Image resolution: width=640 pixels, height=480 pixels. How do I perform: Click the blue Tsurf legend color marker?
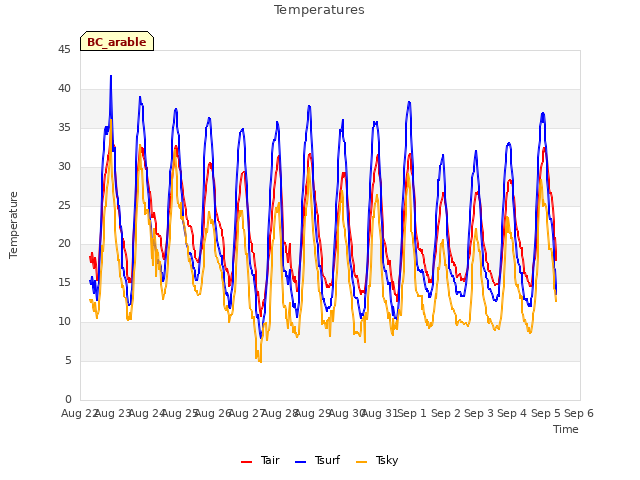coord(300,462)
